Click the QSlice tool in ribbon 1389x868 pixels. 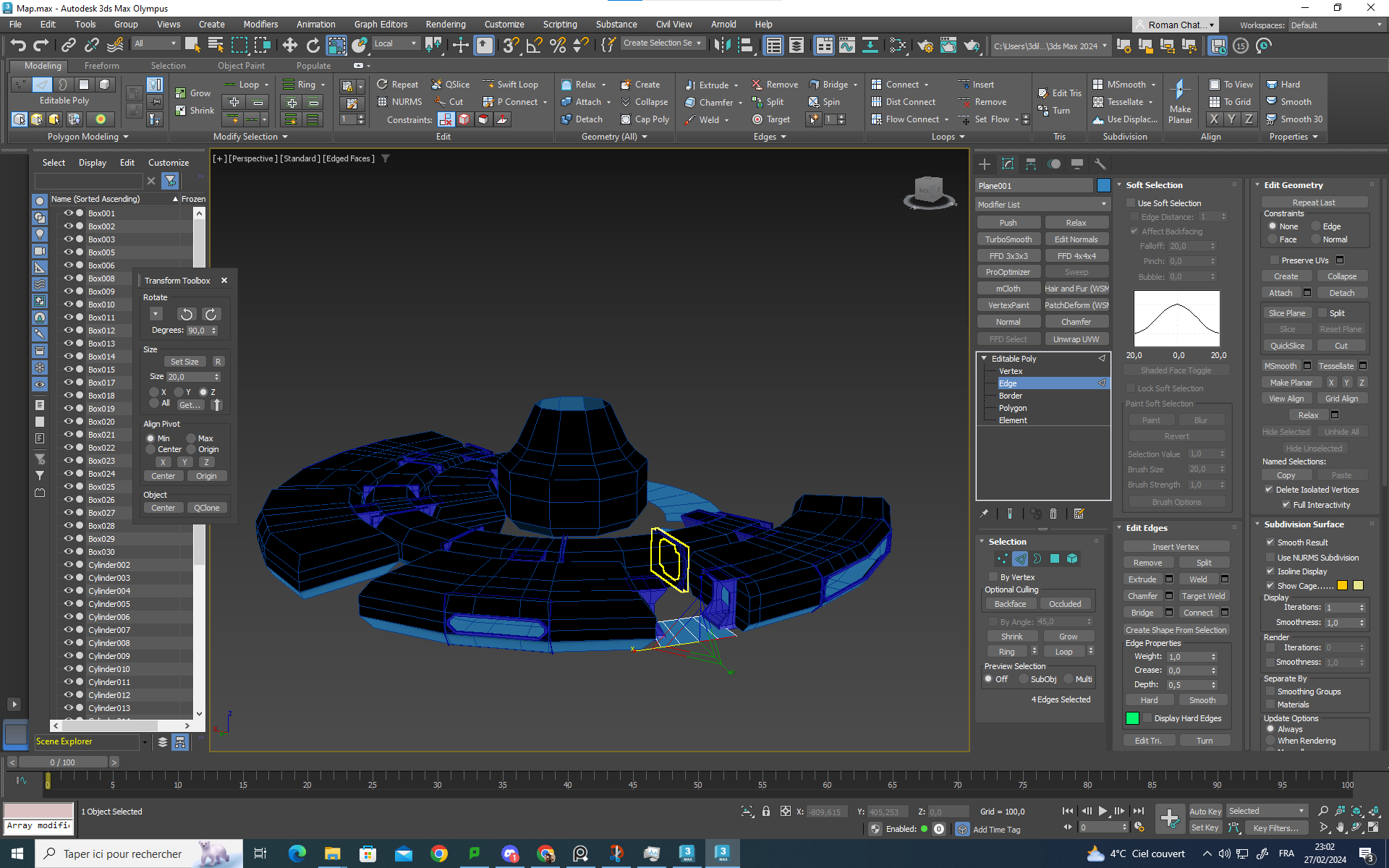451,85
